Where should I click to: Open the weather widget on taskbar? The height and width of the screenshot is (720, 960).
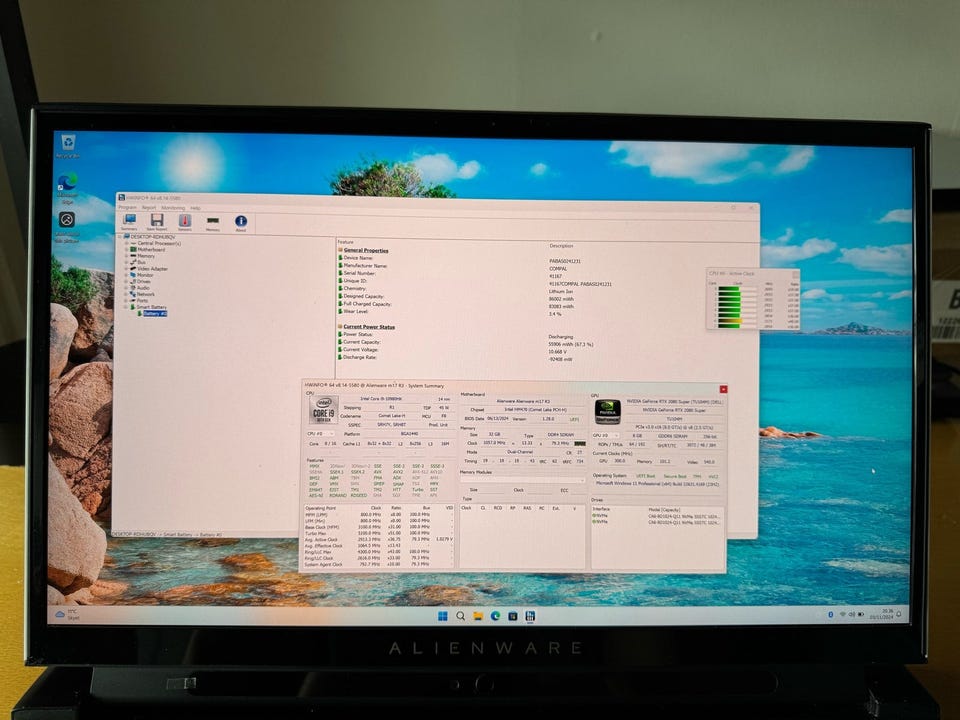(67, 615)
